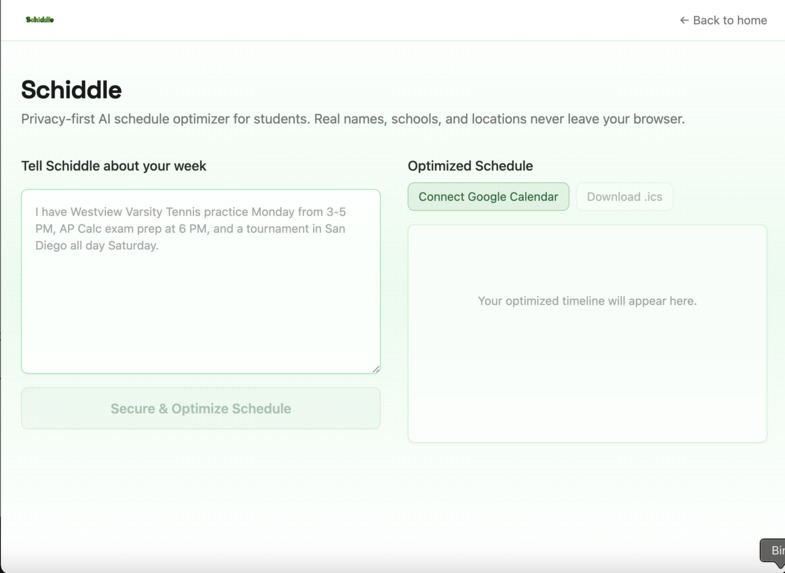Click the large 'Schiddle' page heading
This screenshot has width=785, height=573.
click(x=71, y=90)
